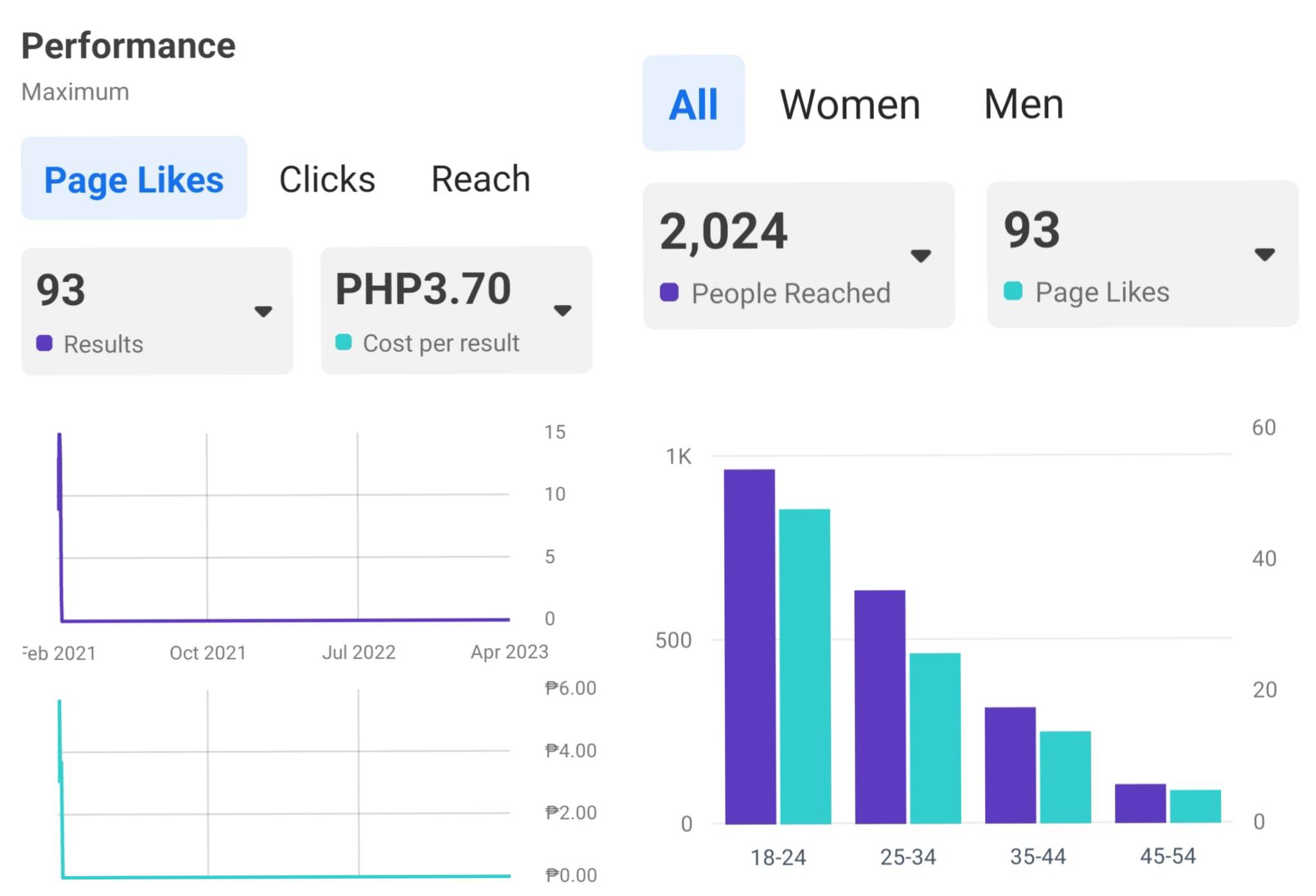
Task: Switch to the Page Likes tab
Action: click(x=134, y=179)
